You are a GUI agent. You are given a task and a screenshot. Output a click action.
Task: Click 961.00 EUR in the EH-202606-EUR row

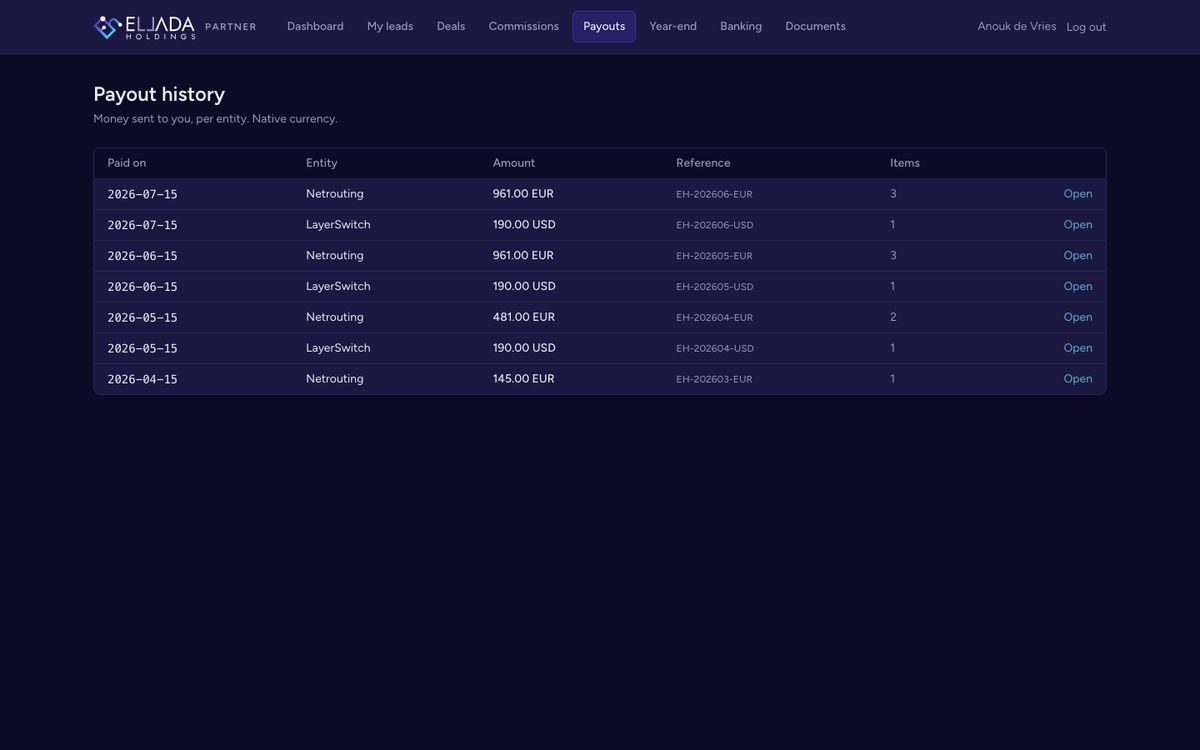523,194
